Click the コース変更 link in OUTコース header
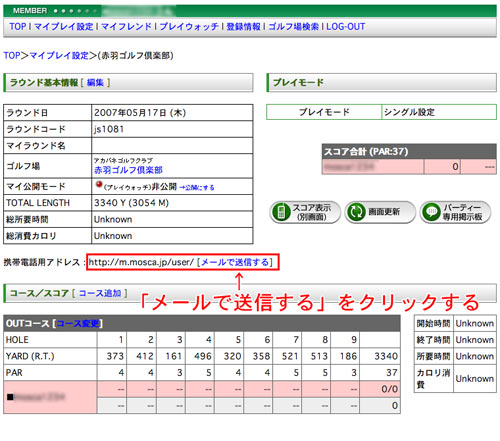 (78, 324)
